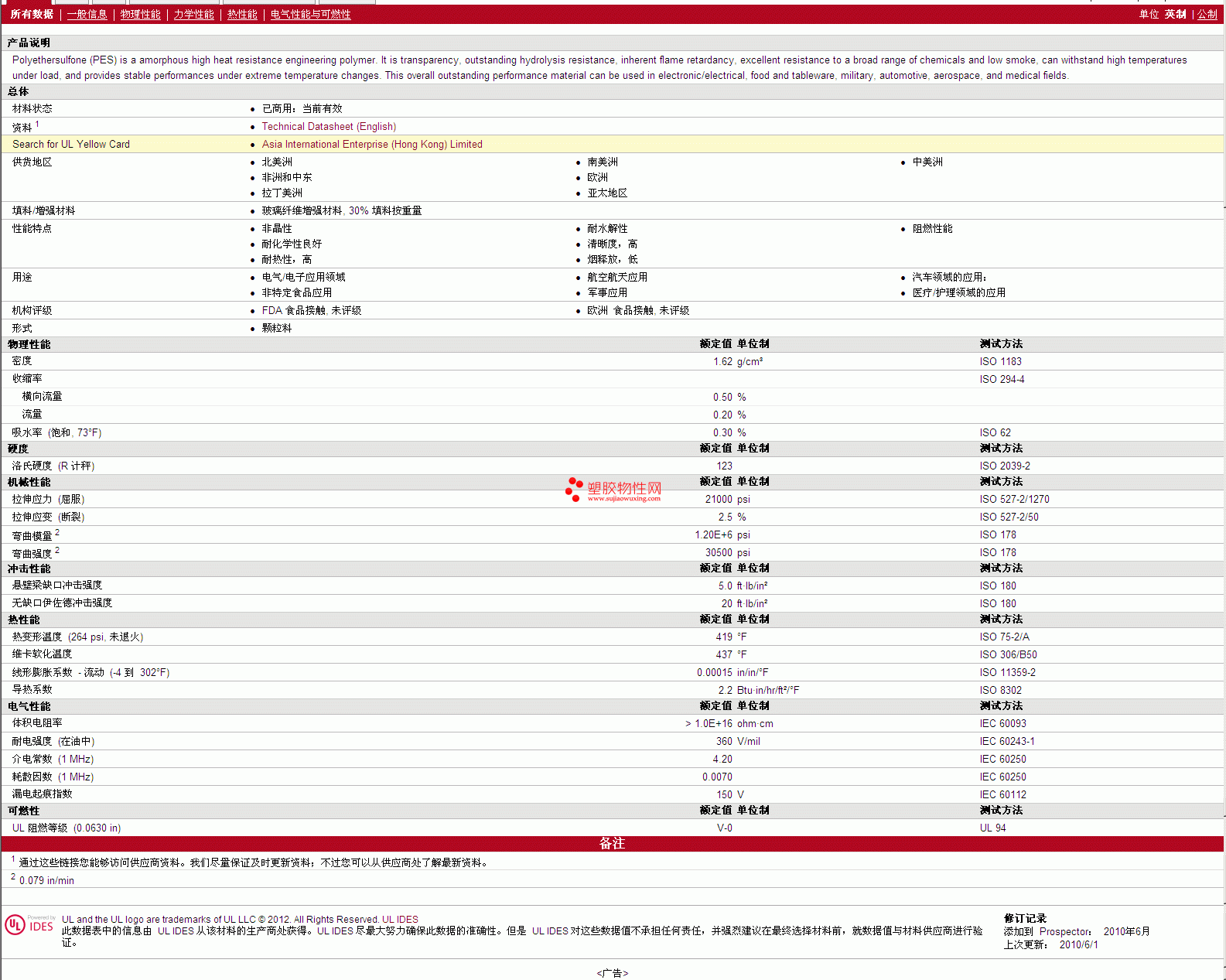Open the 电气性能与可燃性 tab

(x=310, y=15)
